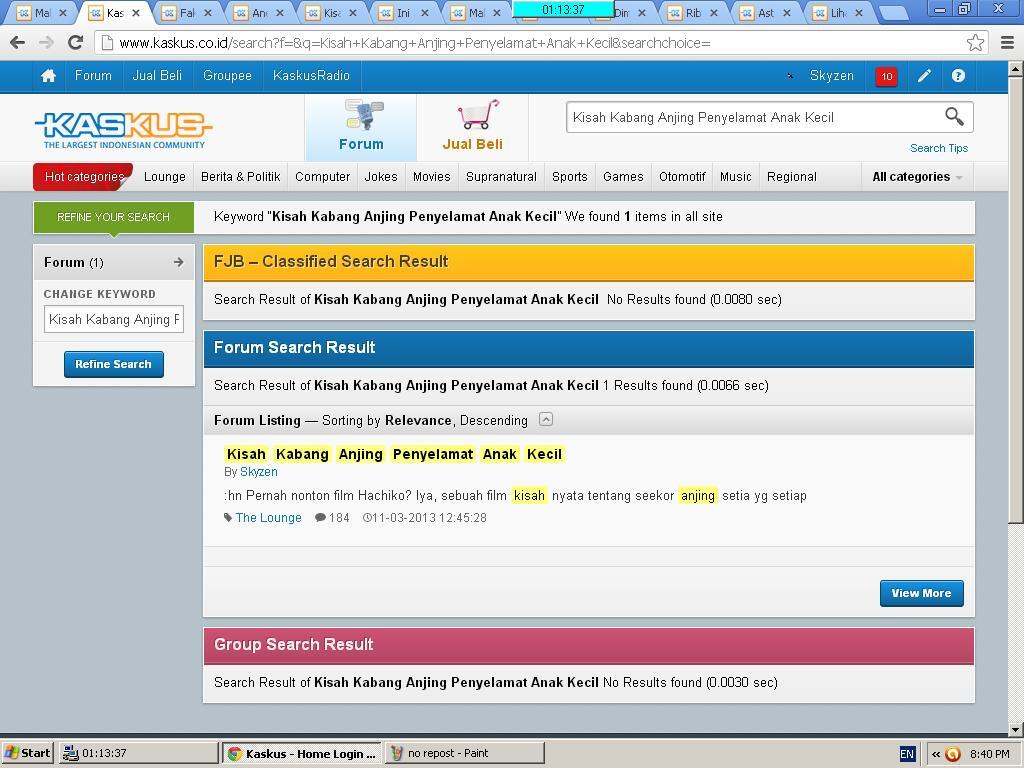Open the Games category
This screenshot has height=768, width=1024.
click(x=623, y=177)
